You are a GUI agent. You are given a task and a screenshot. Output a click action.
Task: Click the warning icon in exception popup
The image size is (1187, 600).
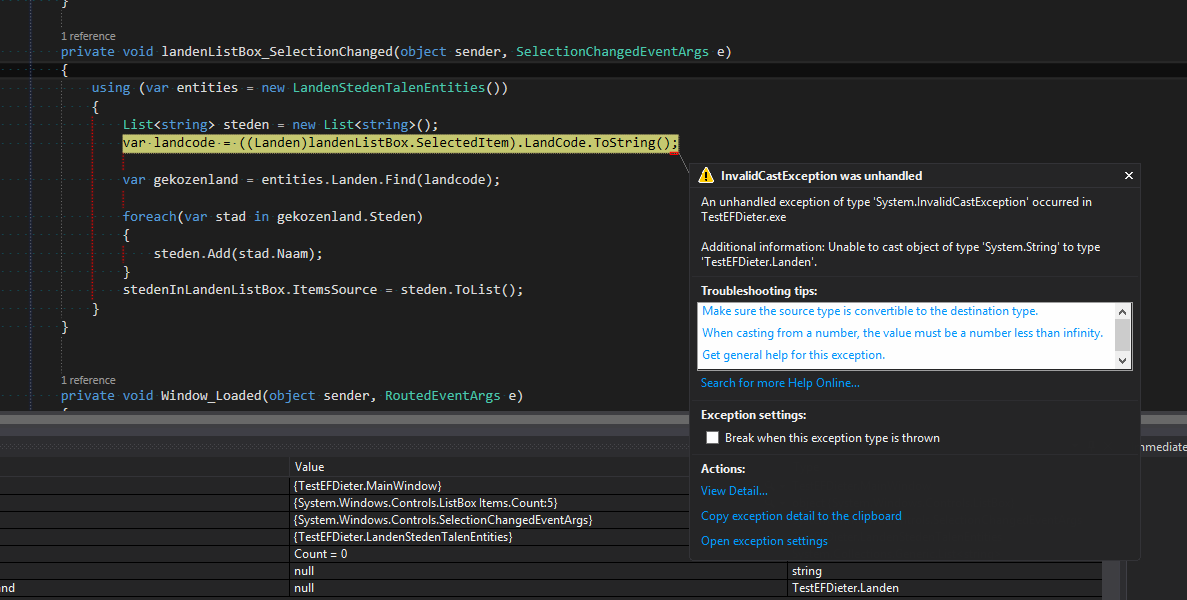pos(706,175)
